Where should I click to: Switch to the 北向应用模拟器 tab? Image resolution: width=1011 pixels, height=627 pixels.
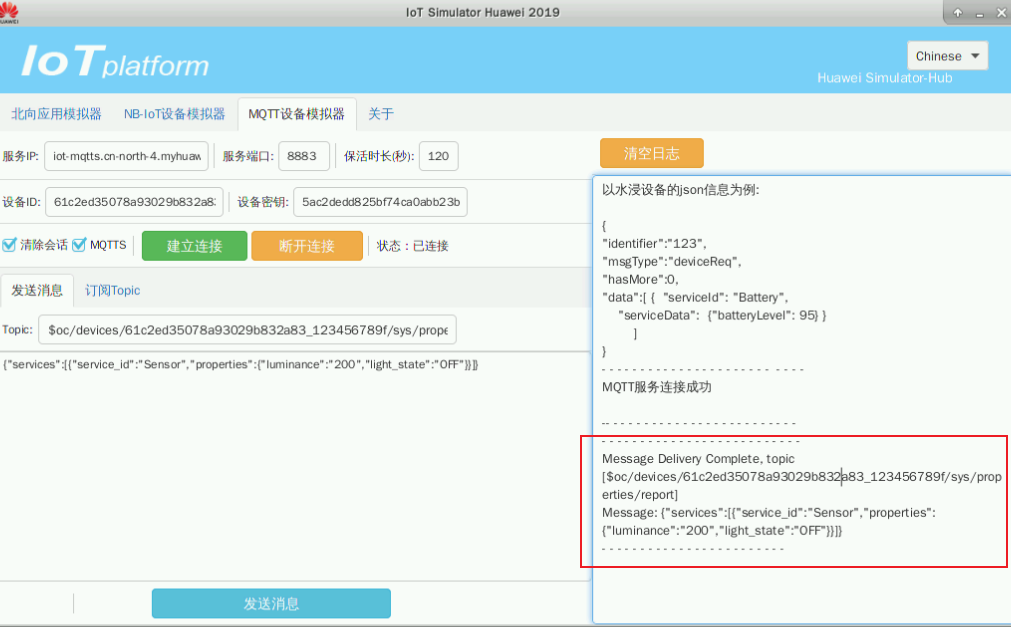[56, 114]
